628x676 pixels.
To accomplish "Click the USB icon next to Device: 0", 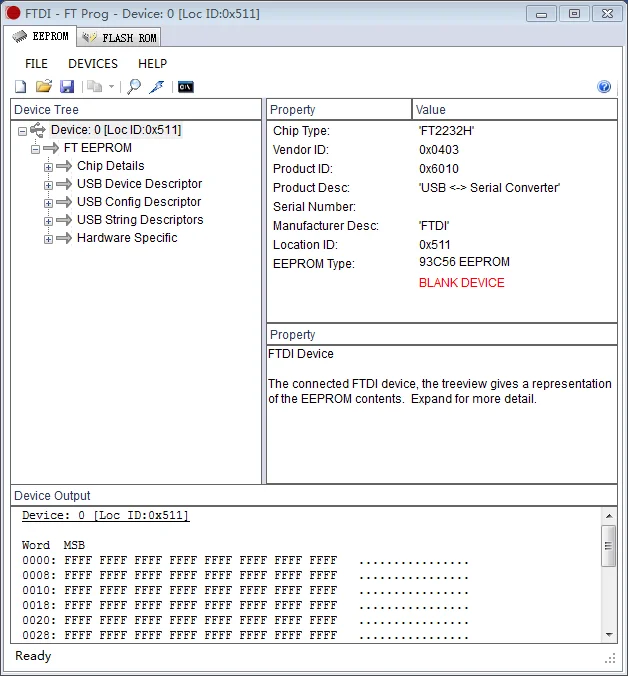I will [x=38, y=130].
